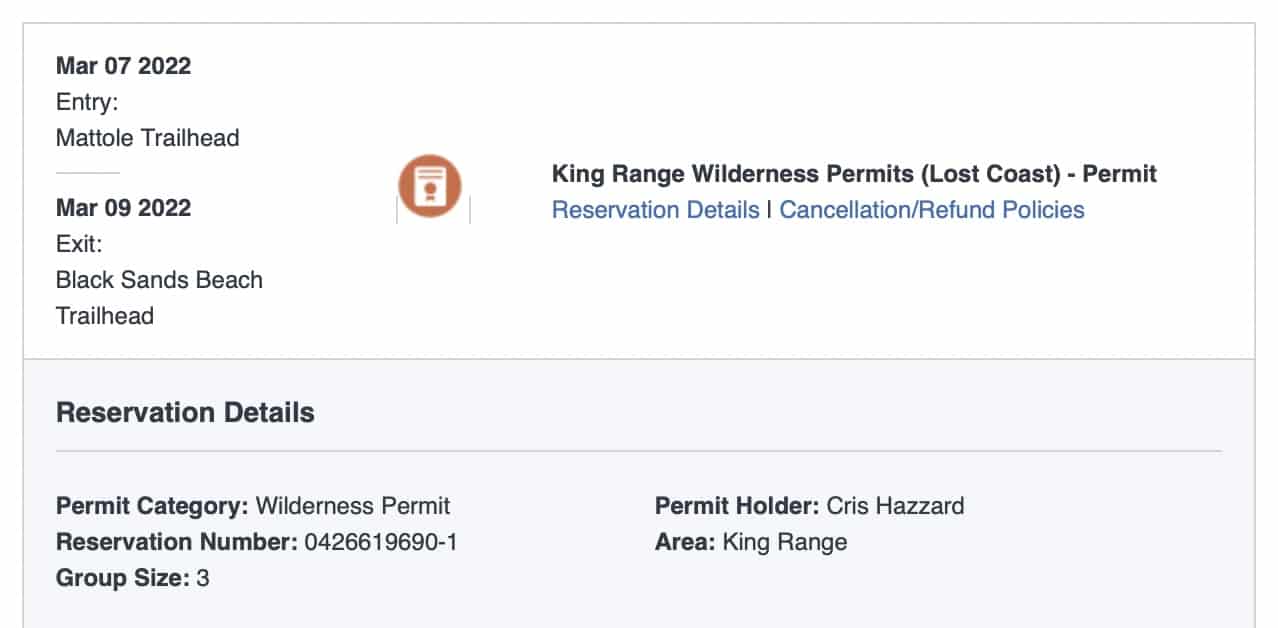1278x628 pixels.
Task: Click the group size value 3
Action: click(x=203, y=578)
